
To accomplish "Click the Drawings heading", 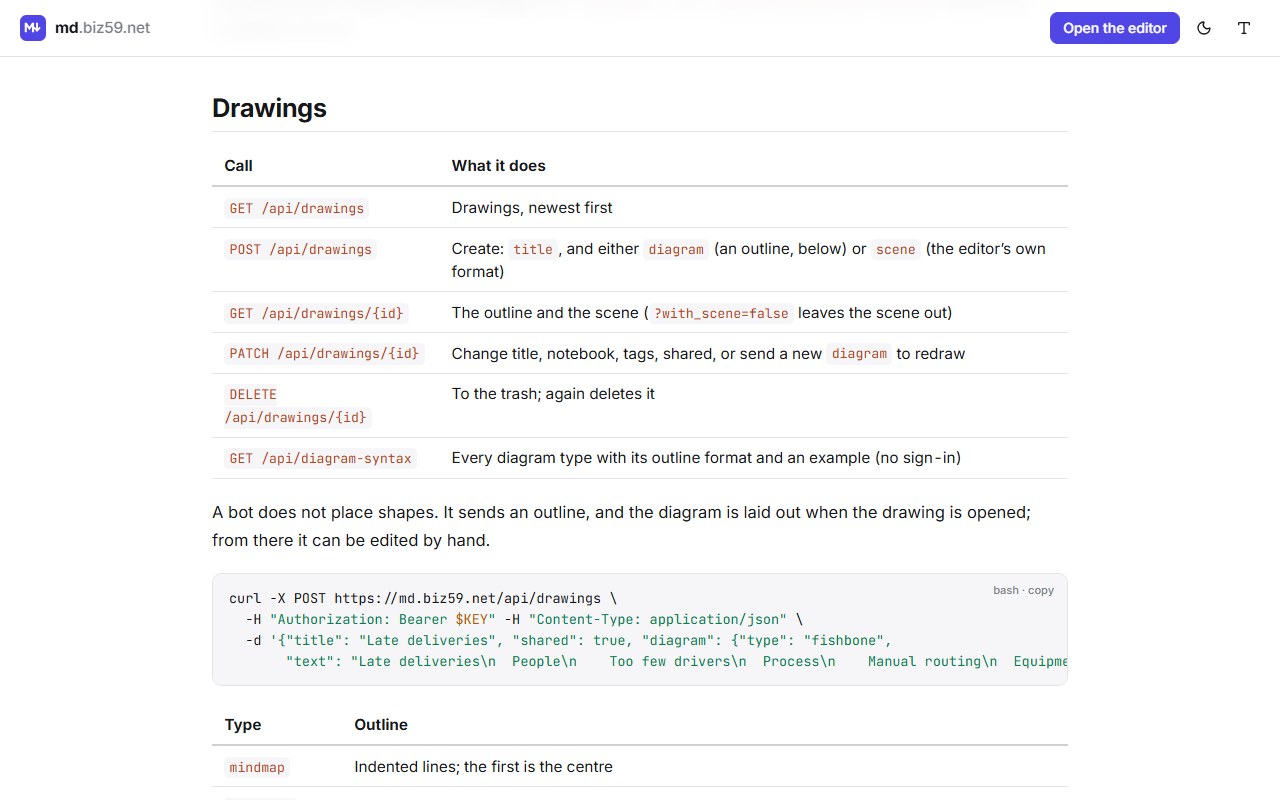I will point(269,108).
